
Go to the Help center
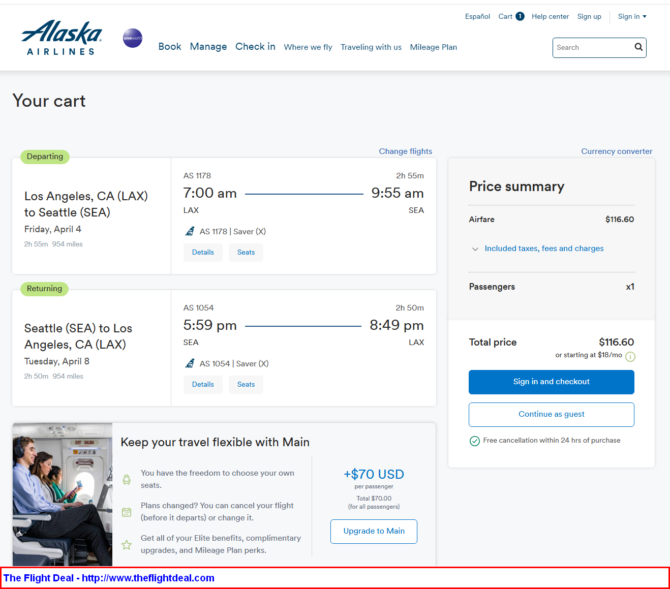point(550,16)
